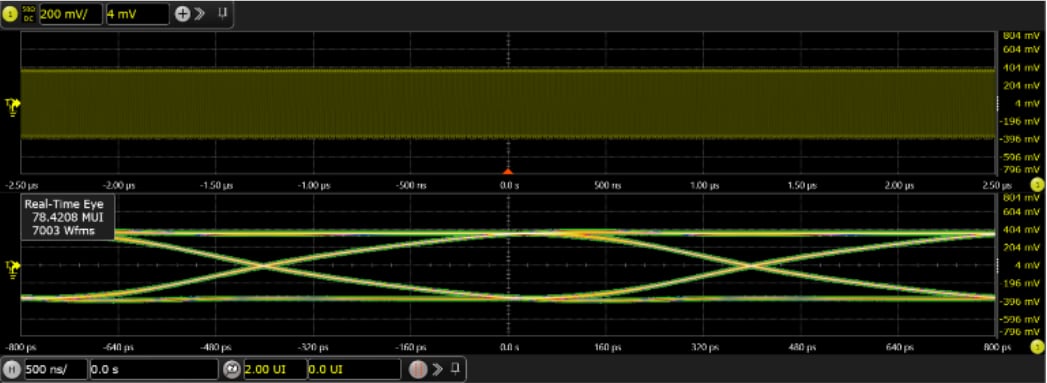Click the 78.4208 MUI readout
Screen dimensions: 1047x383
click(67, 218)
